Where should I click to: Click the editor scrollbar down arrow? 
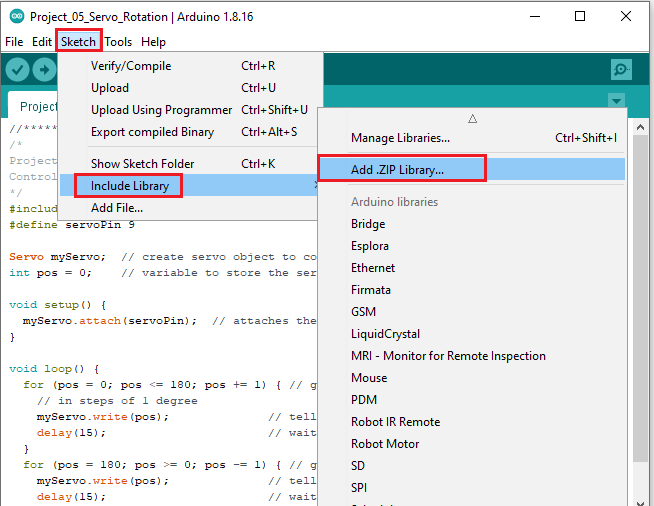pyautogui.click(x=641, y=502)
